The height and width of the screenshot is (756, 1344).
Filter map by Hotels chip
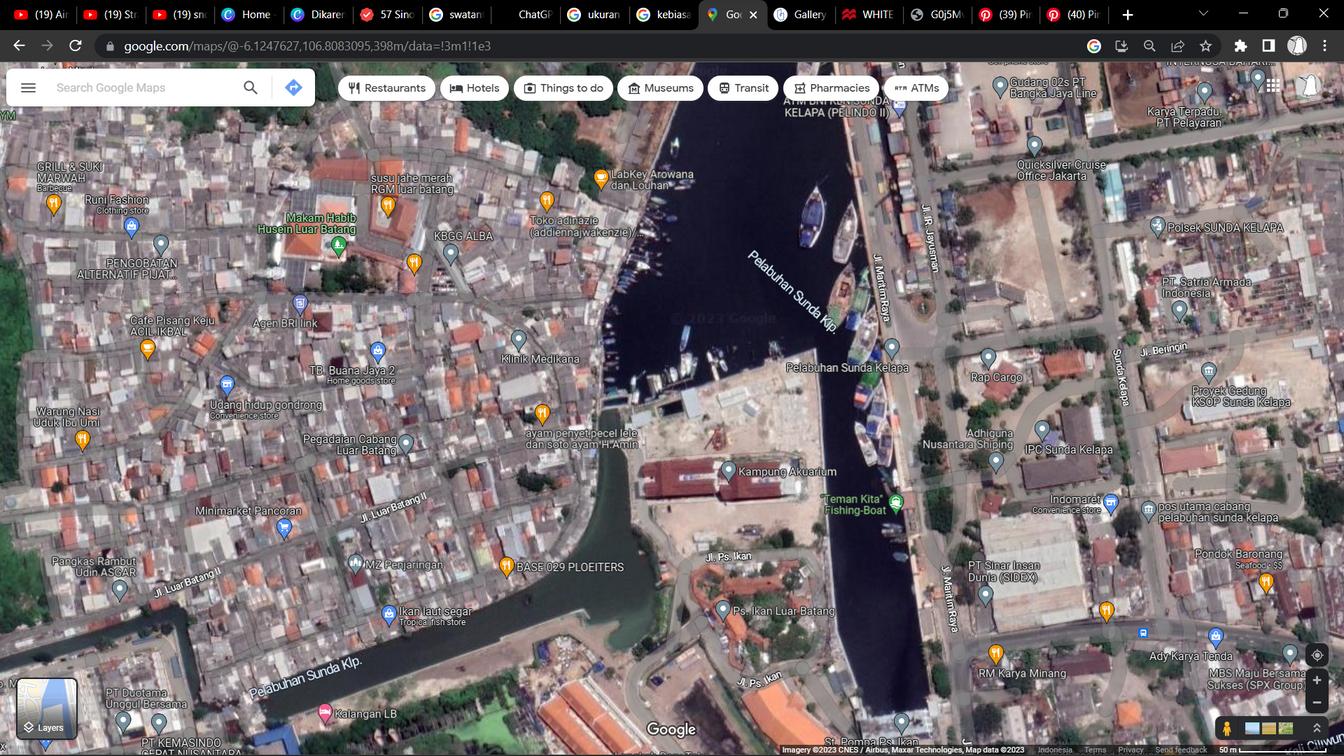475,88
